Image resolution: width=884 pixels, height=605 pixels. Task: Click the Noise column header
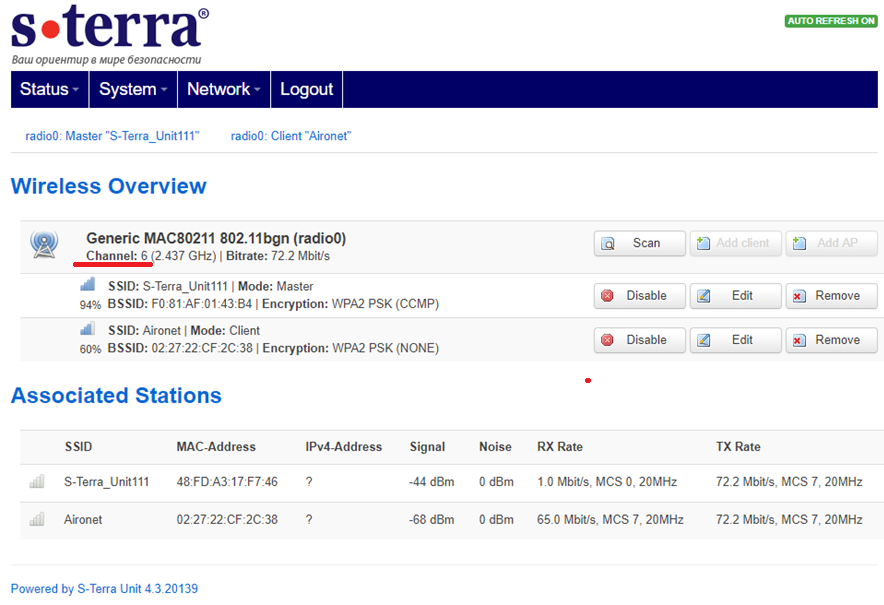(496, 447)
